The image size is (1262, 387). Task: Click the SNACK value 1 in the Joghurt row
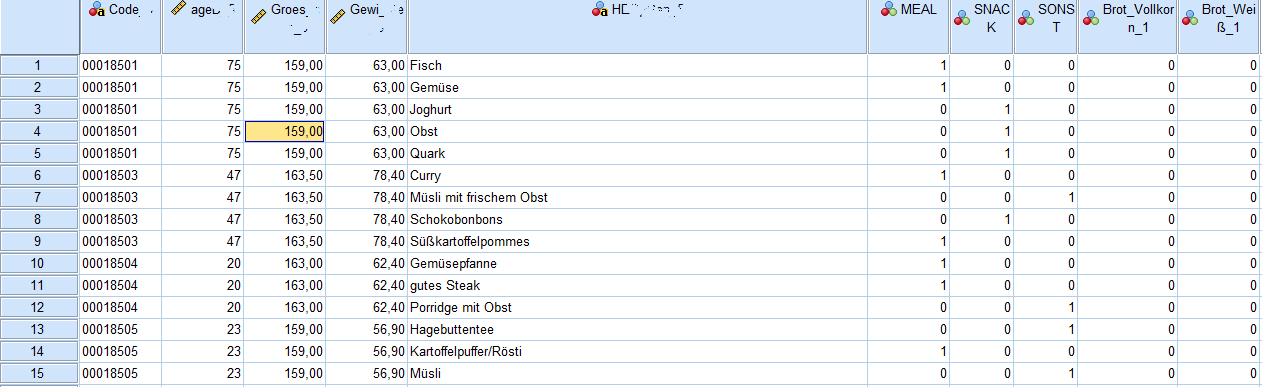[x=981, y=110]
